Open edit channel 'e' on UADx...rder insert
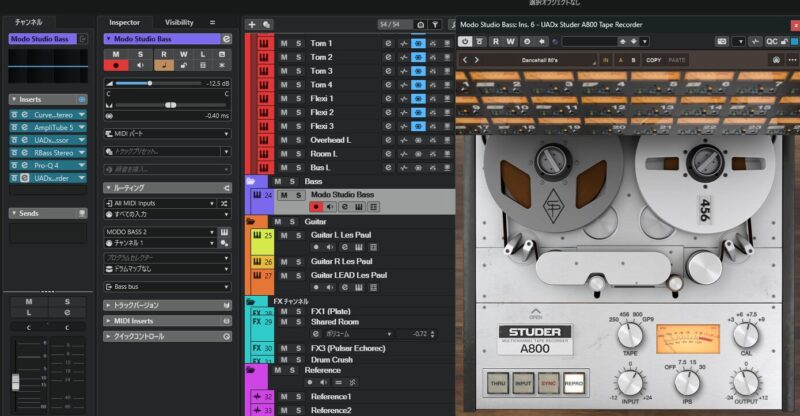 coord(24,178)
